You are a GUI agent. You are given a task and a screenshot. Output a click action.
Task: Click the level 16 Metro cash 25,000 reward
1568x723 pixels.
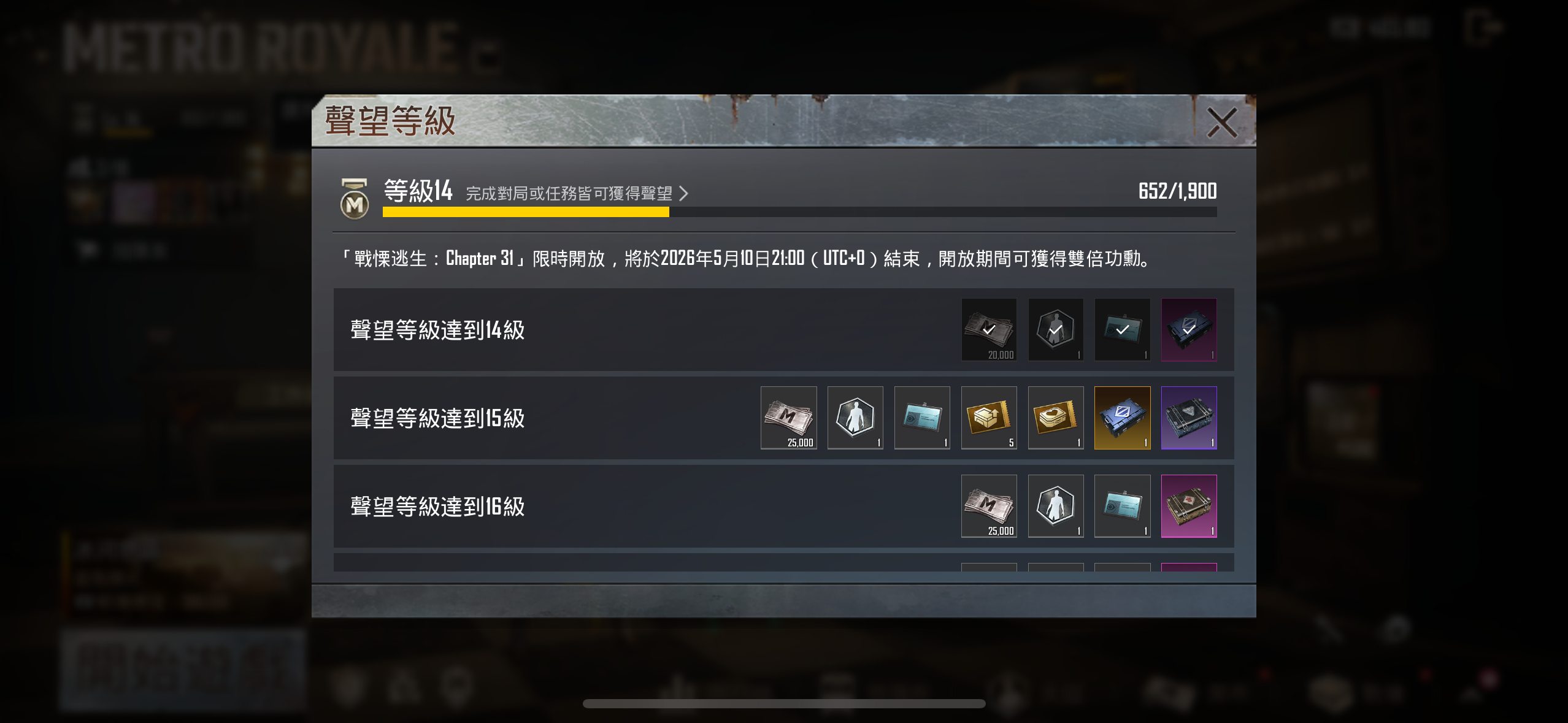point(989,506)
